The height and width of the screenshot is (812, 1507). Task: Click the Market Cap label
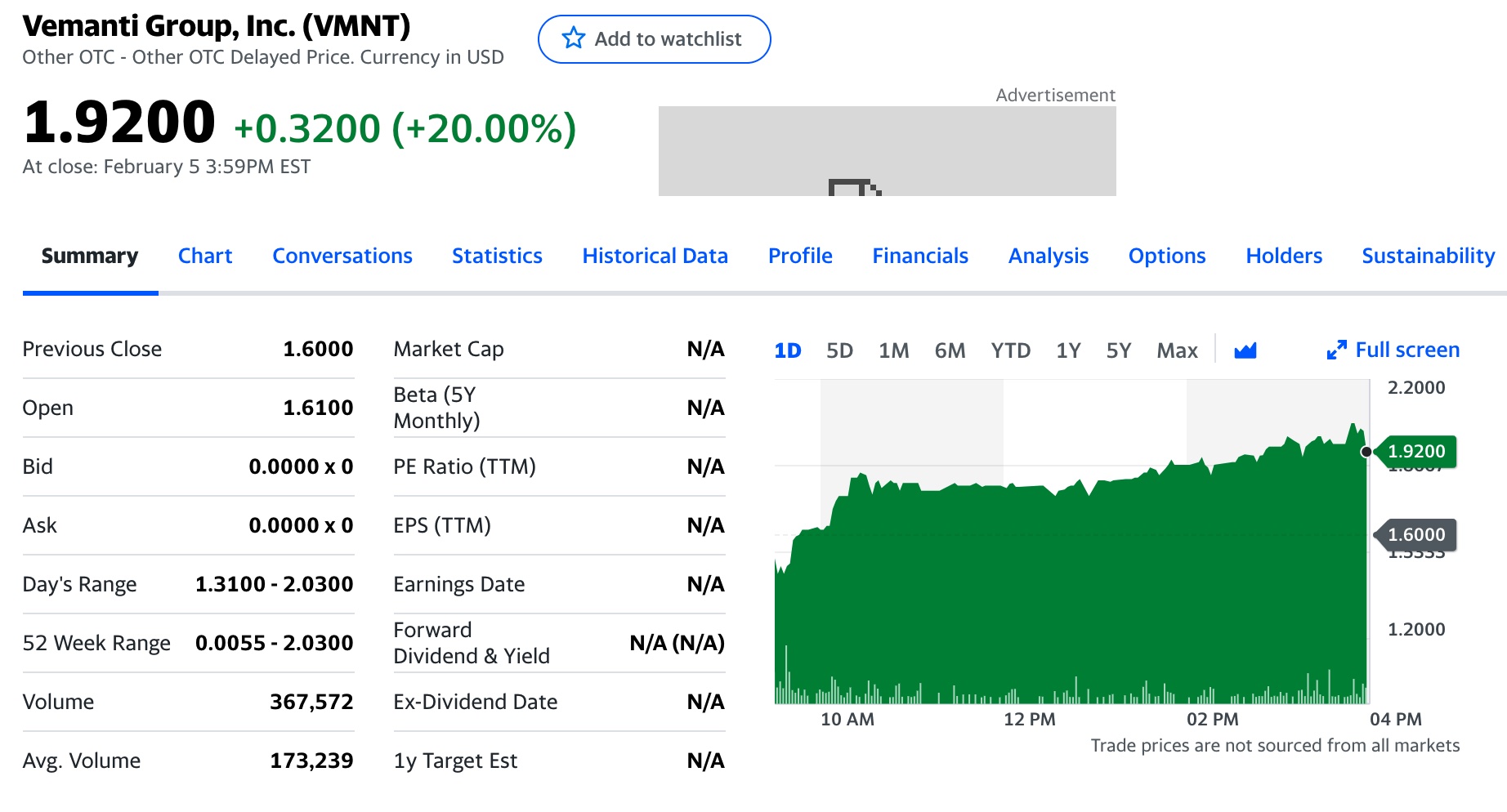449,349
